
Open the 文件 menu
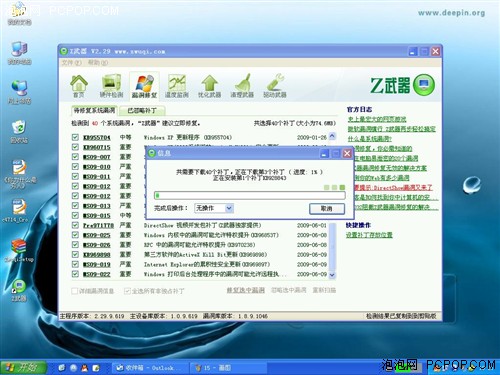click(x=71, y=63)
